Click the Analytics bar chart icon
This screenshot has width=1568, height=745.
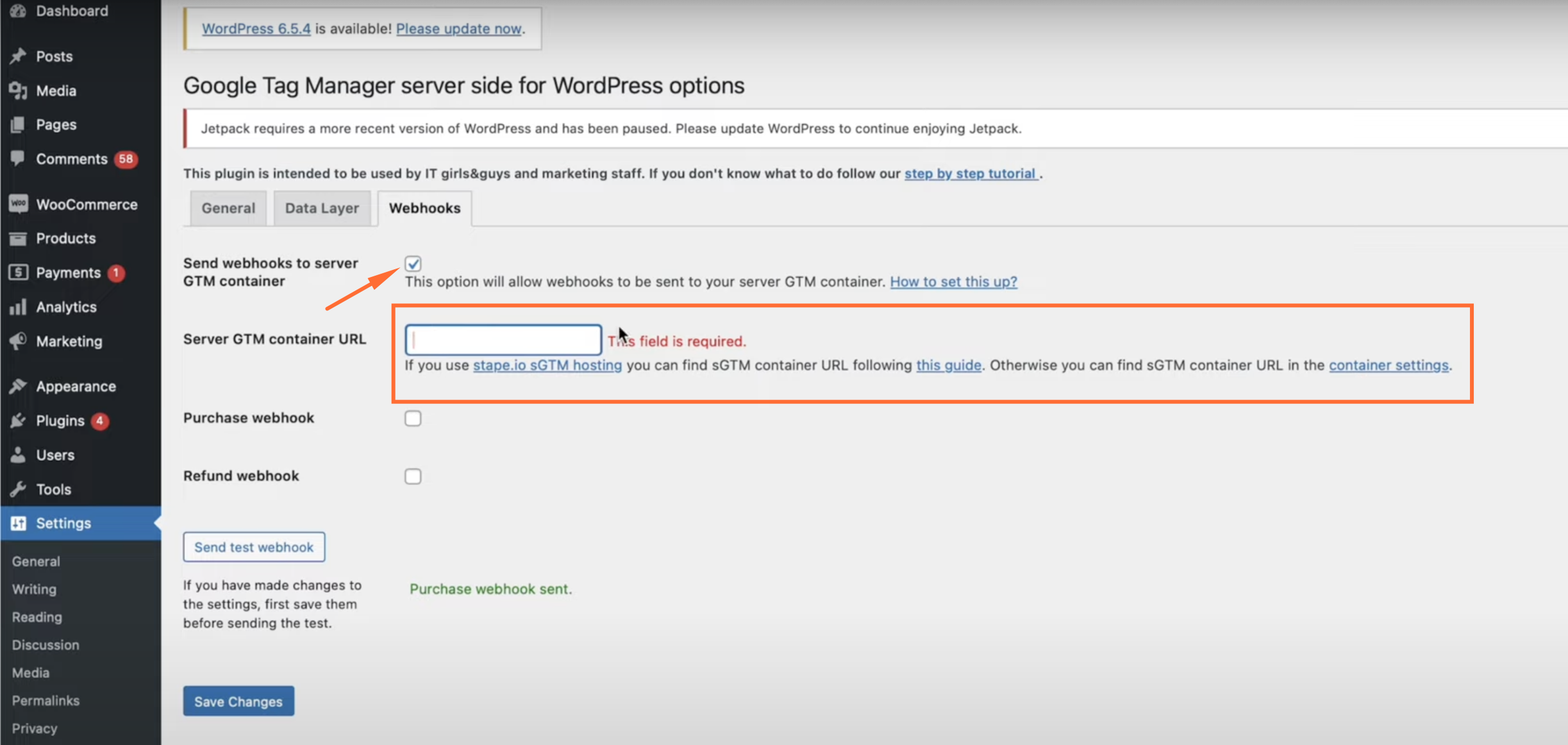18,307
